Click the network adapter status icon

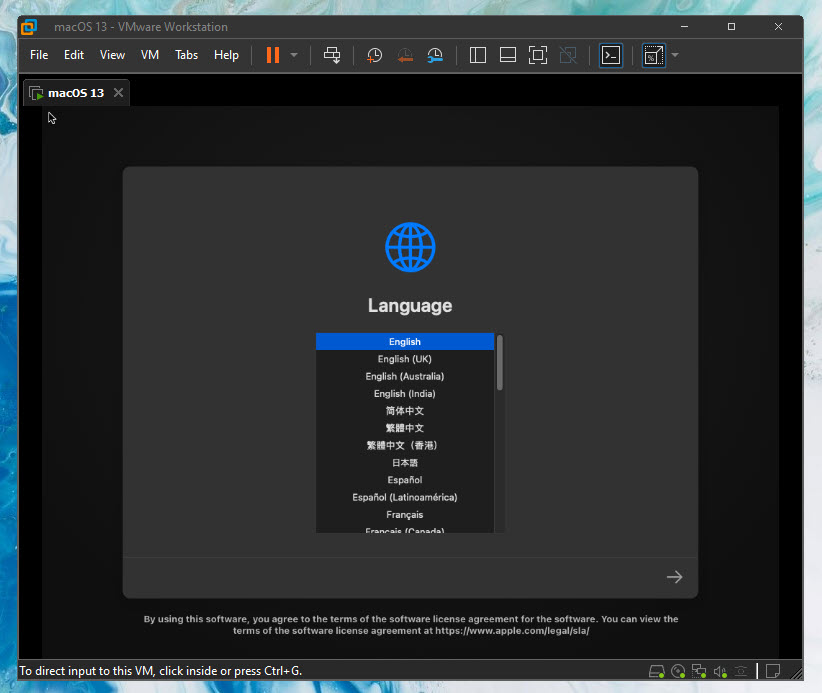(699, 671)
